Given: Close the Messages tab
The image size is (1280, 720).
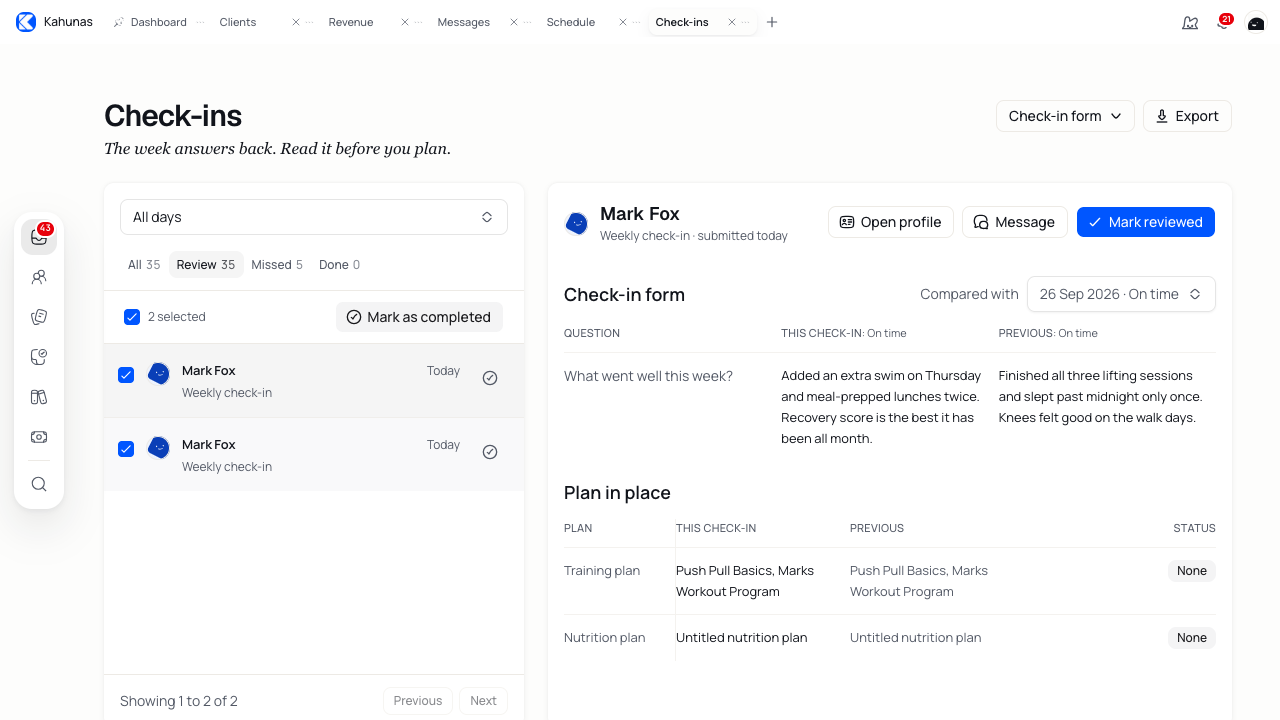Looking at the screenshot, I should pyautogui.click(x=514, y=22).
